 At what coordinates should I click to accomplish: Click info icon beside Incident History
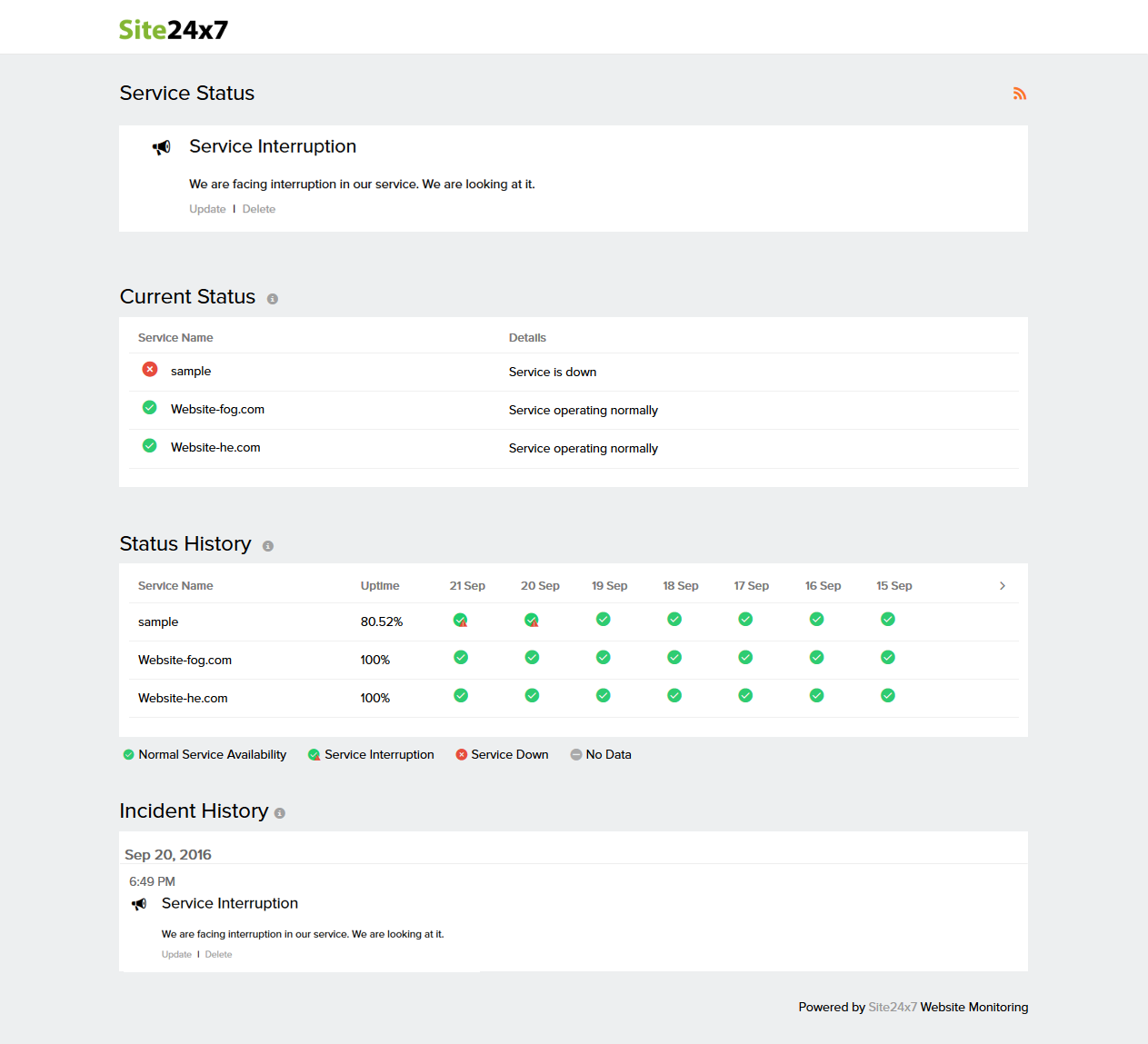point(280,813)
